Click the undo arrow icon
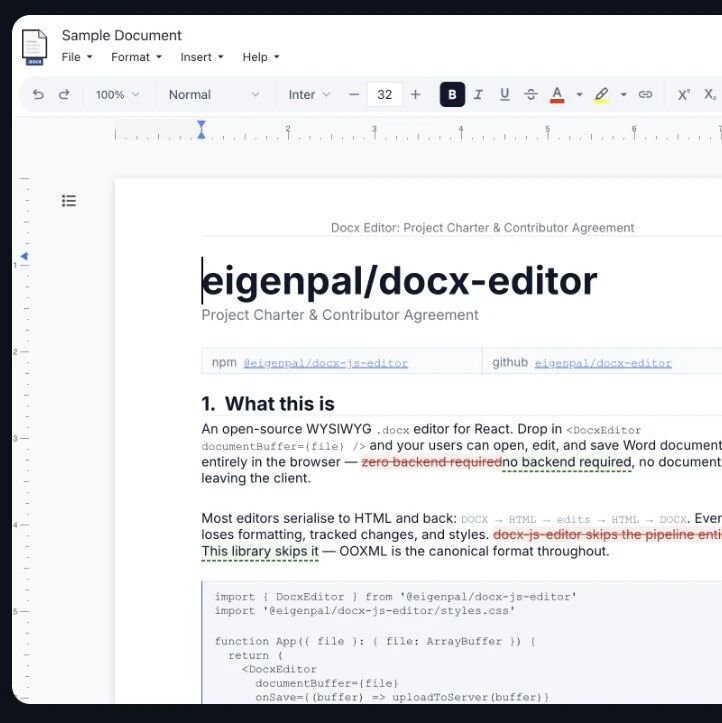 coord(38,95)
